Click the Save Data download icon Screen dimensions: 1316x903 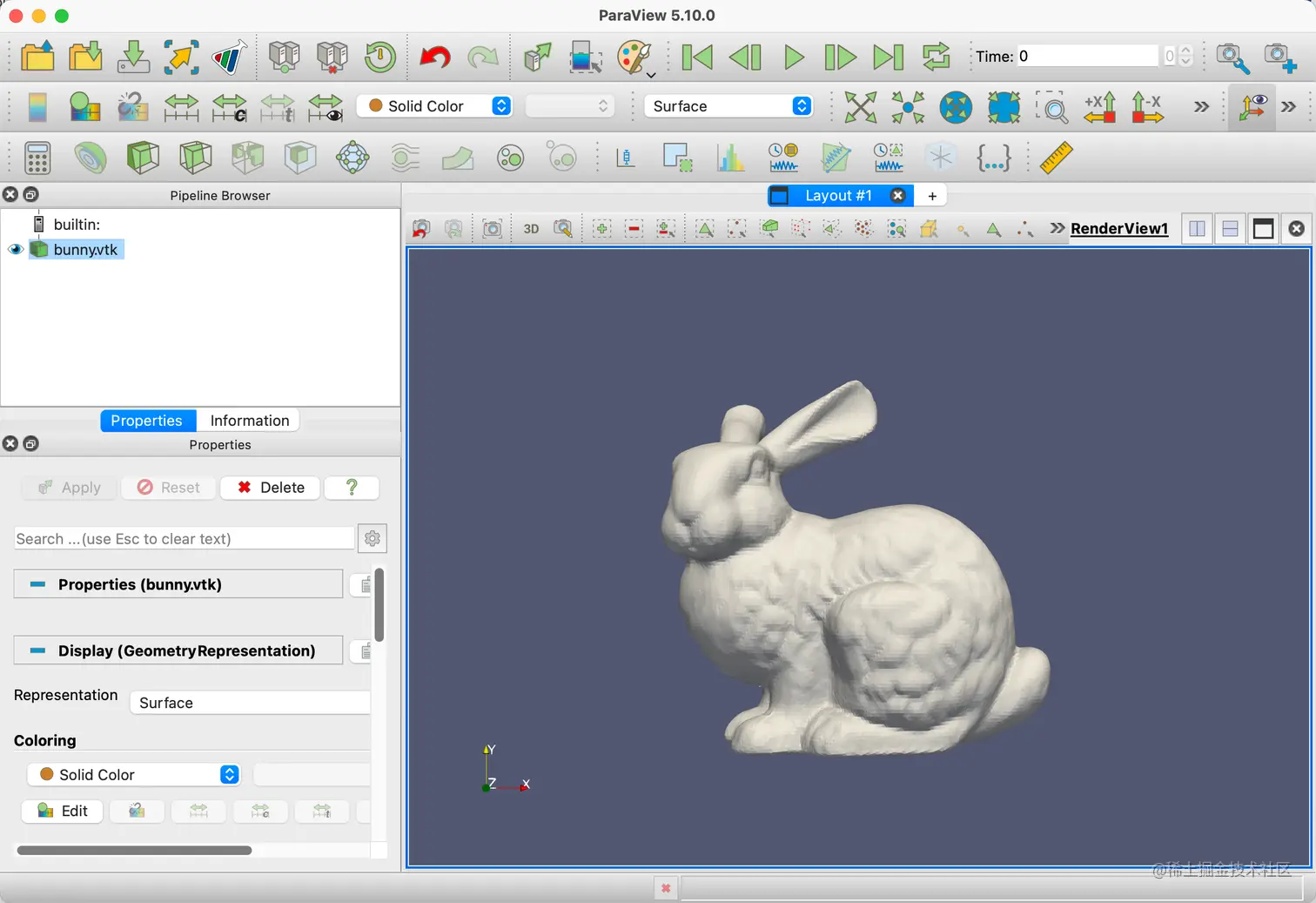(x=133, y=57)
